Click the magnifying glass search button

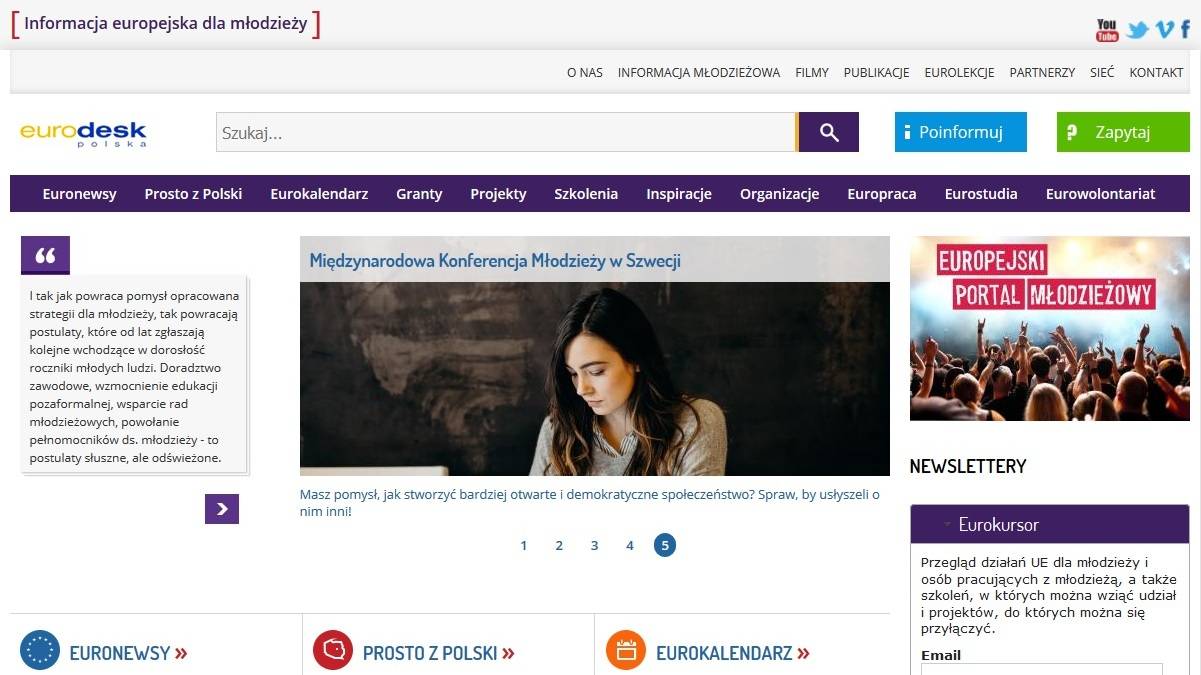(828, 132)
